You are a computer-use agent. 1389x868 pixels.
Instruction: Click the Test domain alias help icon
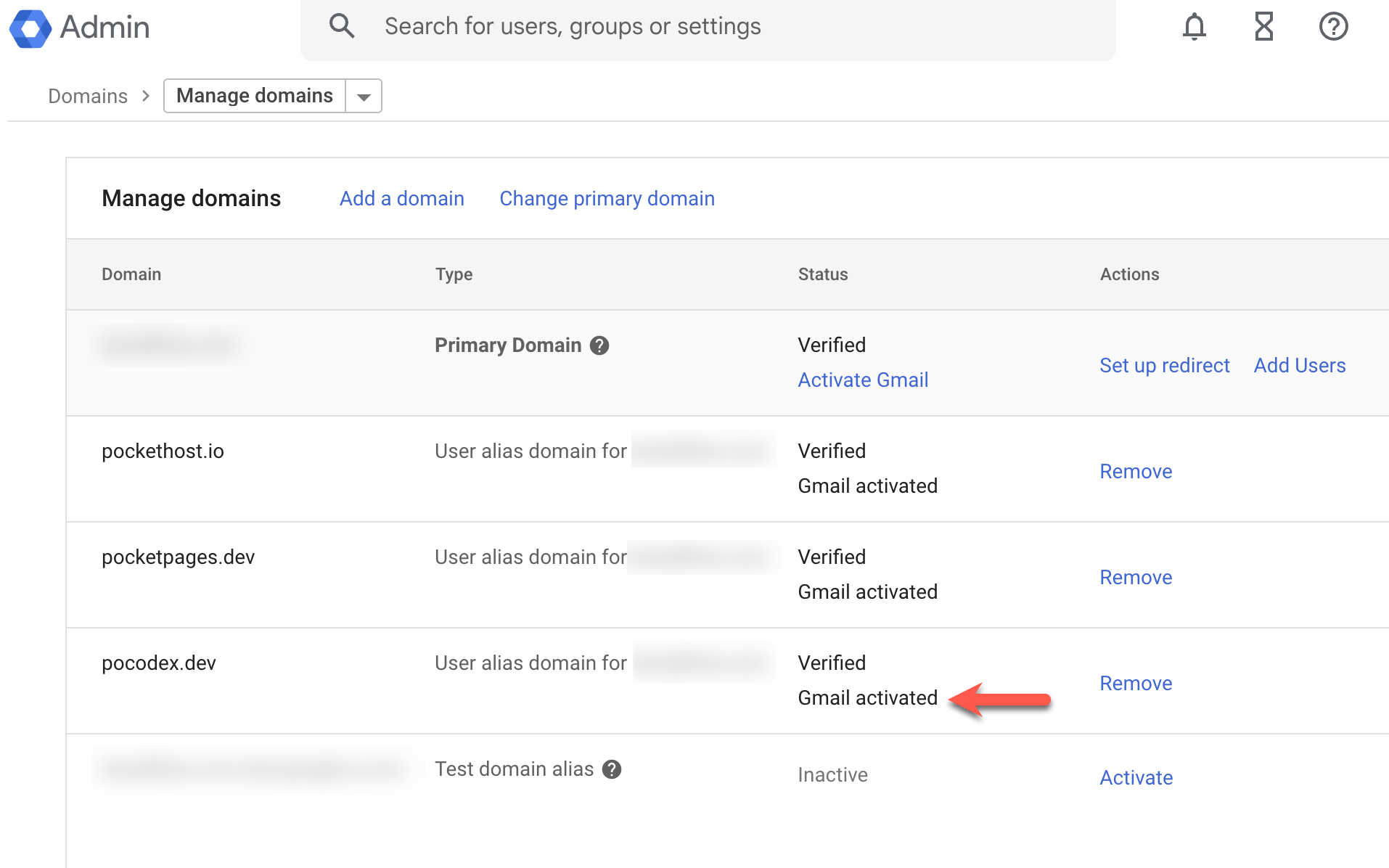point(612,769)
